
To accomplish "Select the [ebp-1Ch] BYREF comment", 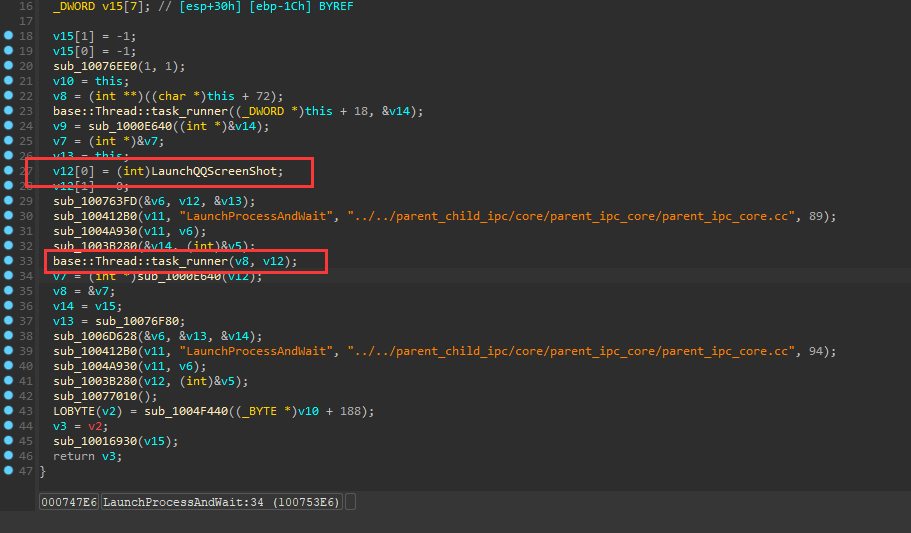I will [301, 6].
